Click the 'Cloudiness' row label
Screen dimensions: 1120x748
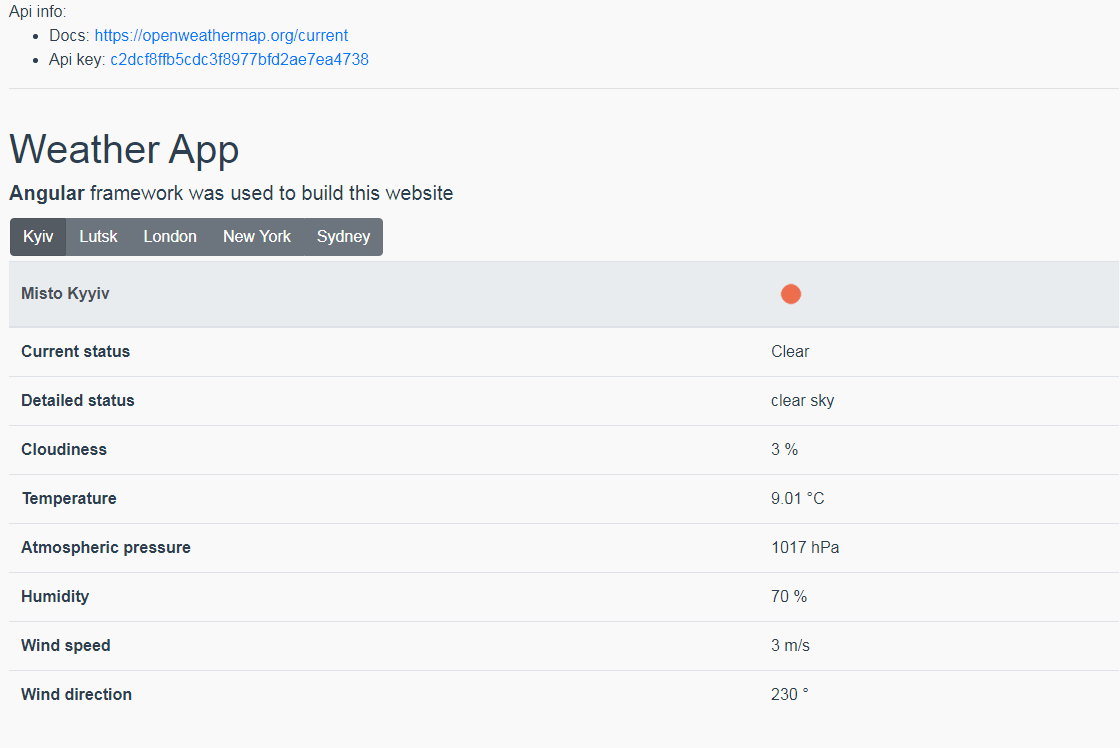point(64,449)
